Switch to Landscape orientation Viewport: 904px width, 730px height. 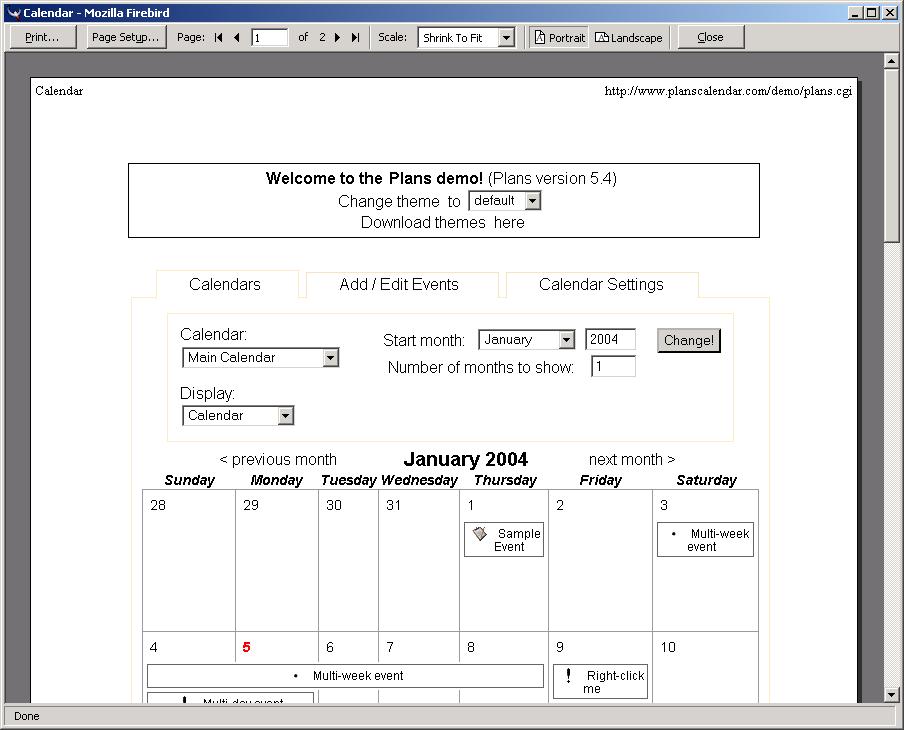(x=628, y=37)
